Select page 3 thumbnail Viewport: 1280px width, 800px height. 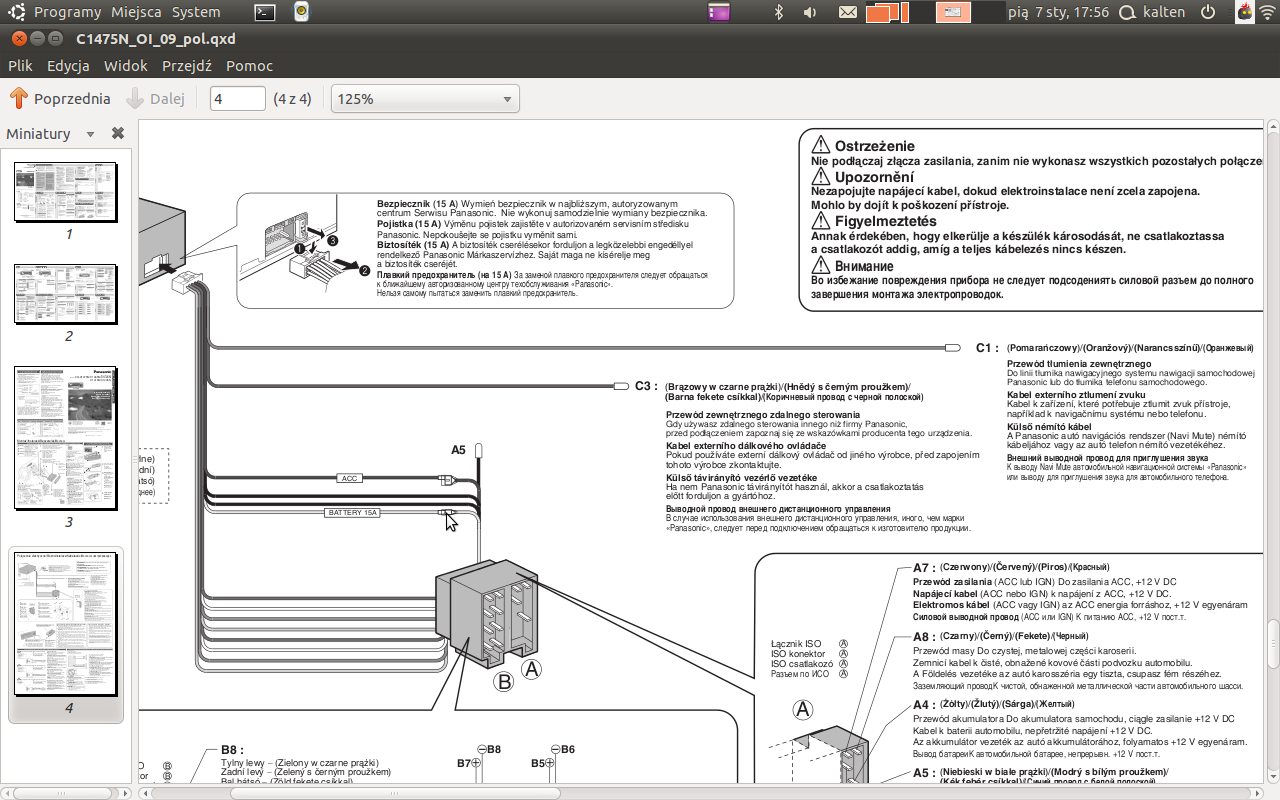pos(66,438)
